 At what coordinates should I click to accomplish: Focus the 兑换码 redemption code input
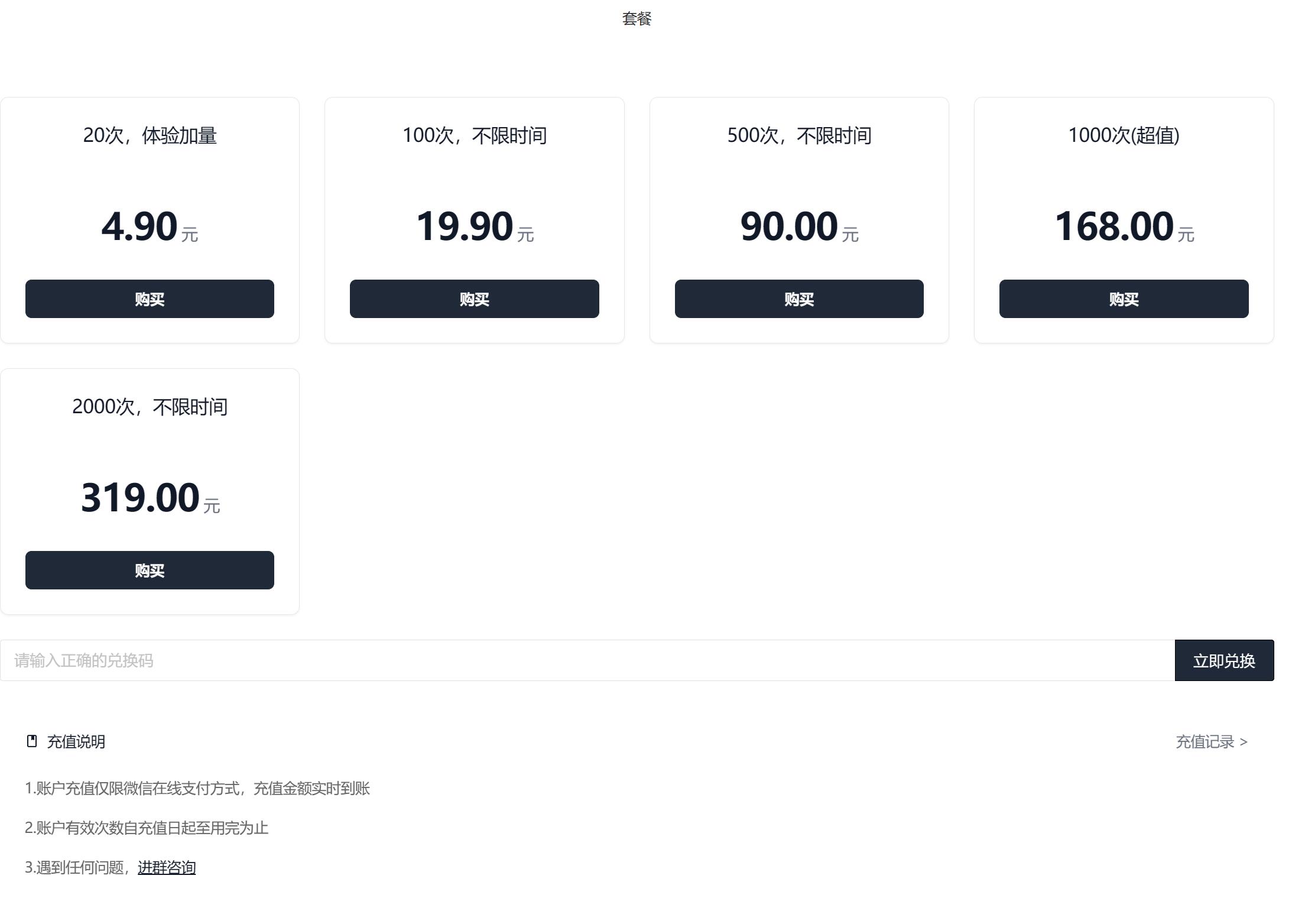pyautogui.click(x=587, y=660)
